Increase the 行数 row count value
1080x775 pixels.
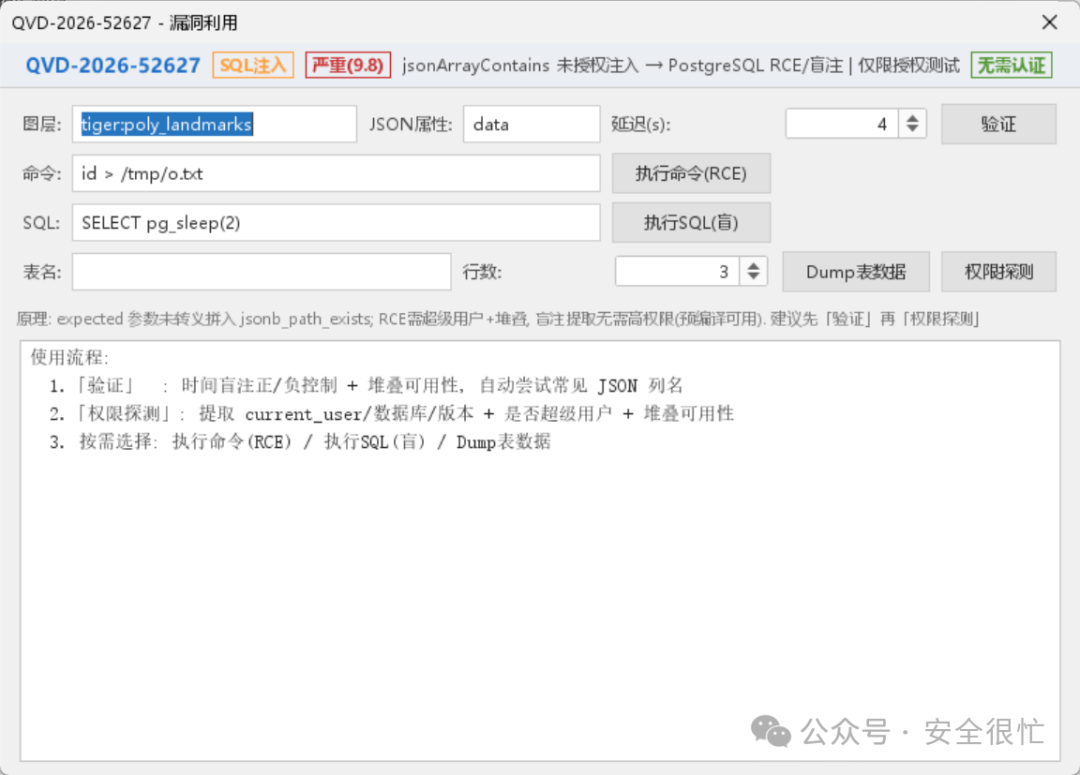[x=754, y=266]
